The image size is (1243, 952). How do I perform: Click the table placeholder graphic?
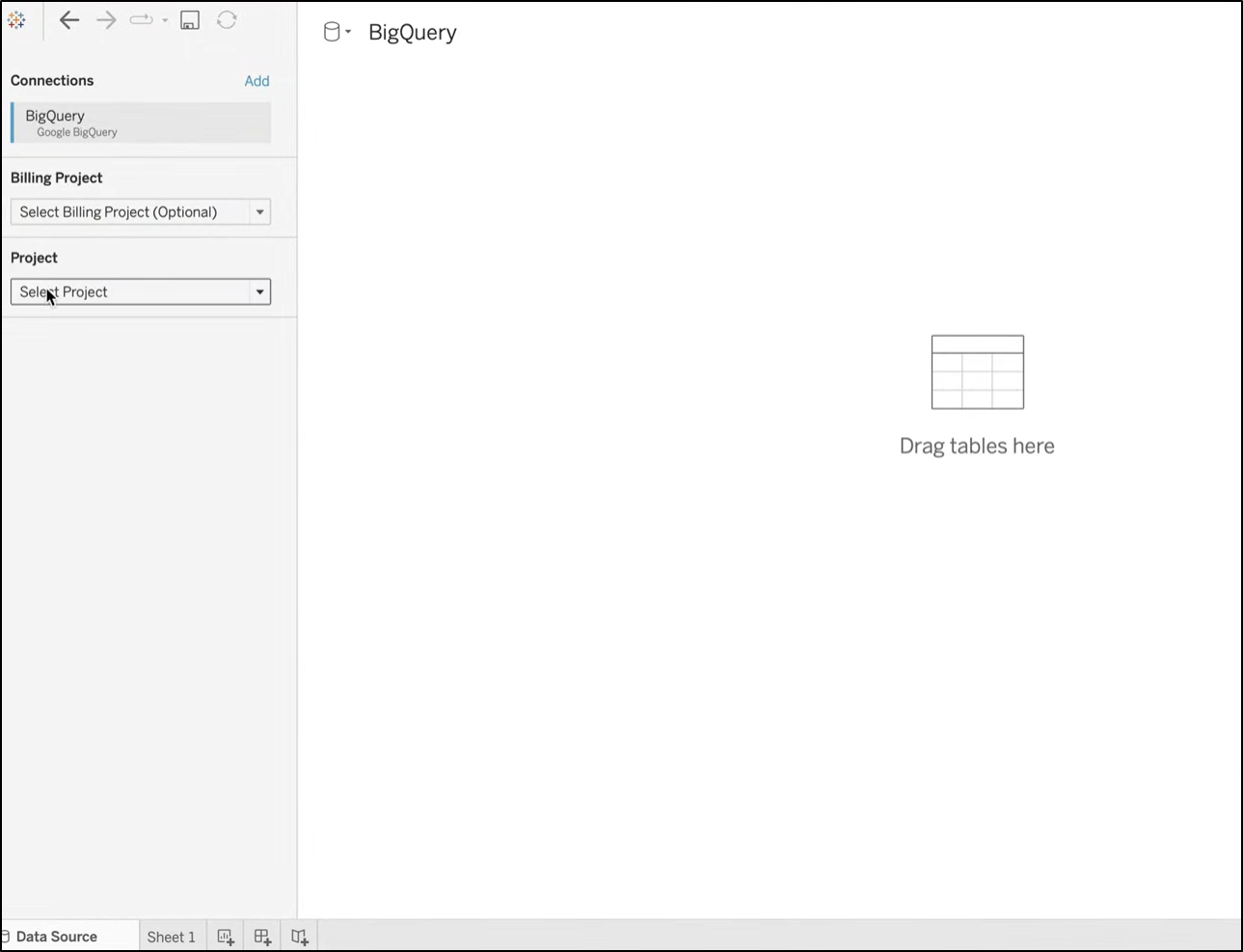(x=977, y=372)
